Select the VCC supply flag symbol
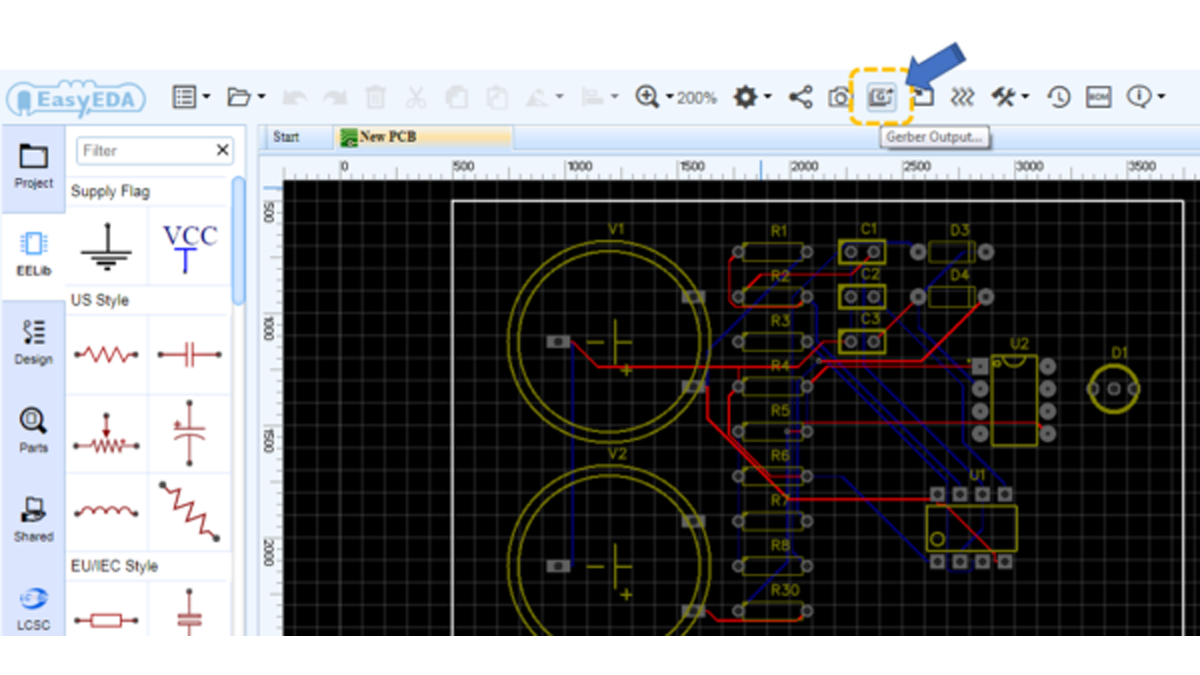The image size is (1200, 675). (190, 247)
